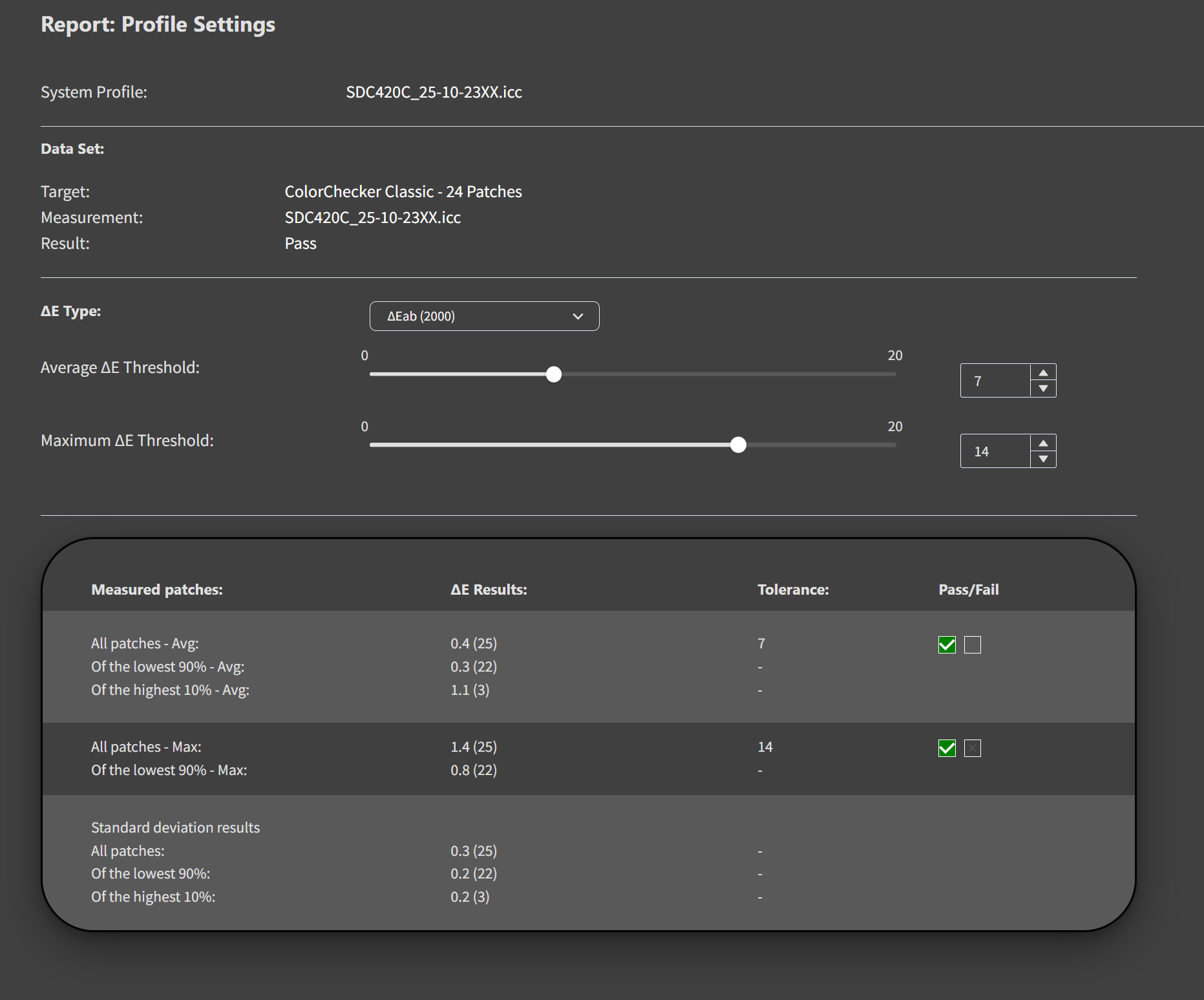This screenshot has width=1204, height=1000.
Task: Click the ColorChecker Classic target name
Action: (x=403, y=192)
